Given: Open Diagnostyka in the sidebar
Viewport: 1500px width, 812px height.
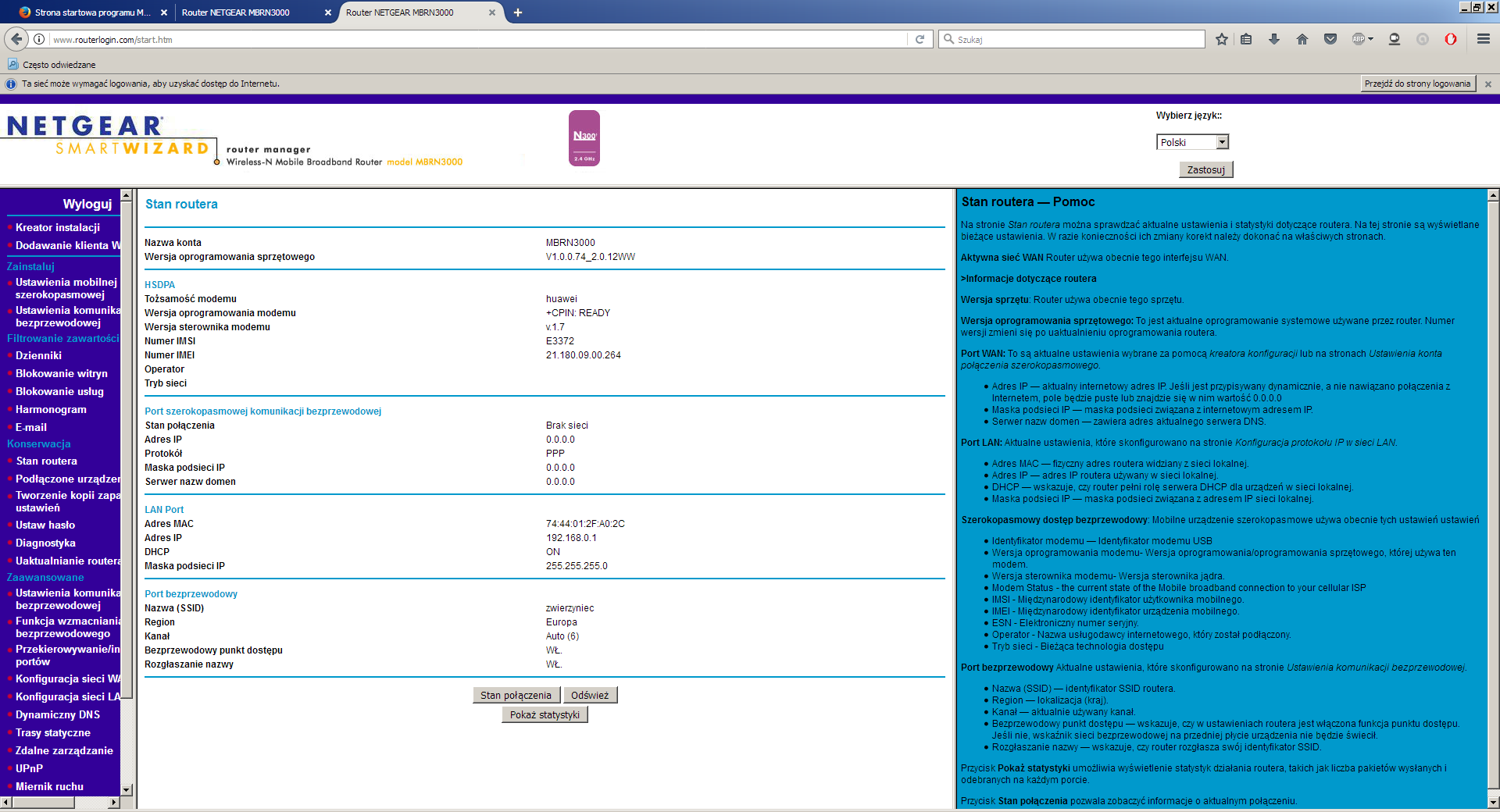Looking at the screenshot, I should coord(45,543).
